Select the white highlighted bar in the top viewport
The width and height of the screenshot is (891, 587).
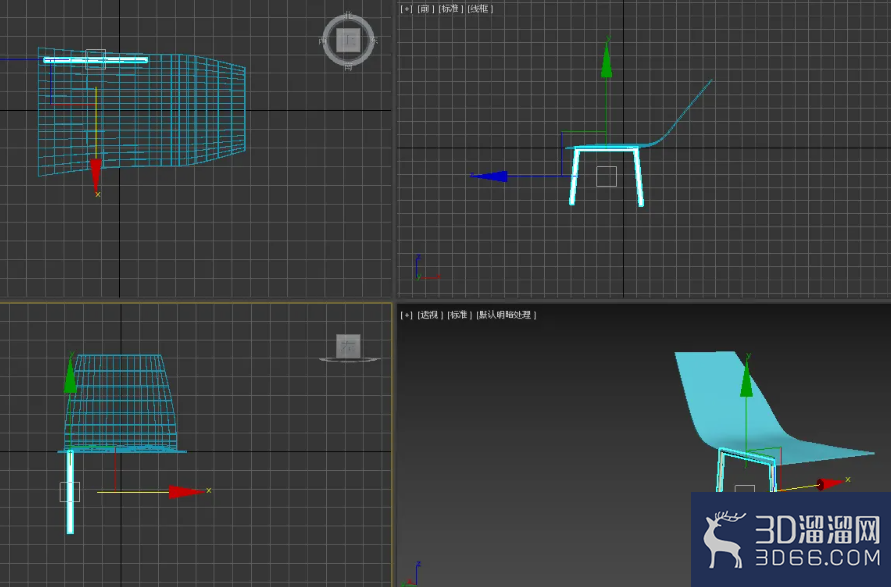coord(95,60)
